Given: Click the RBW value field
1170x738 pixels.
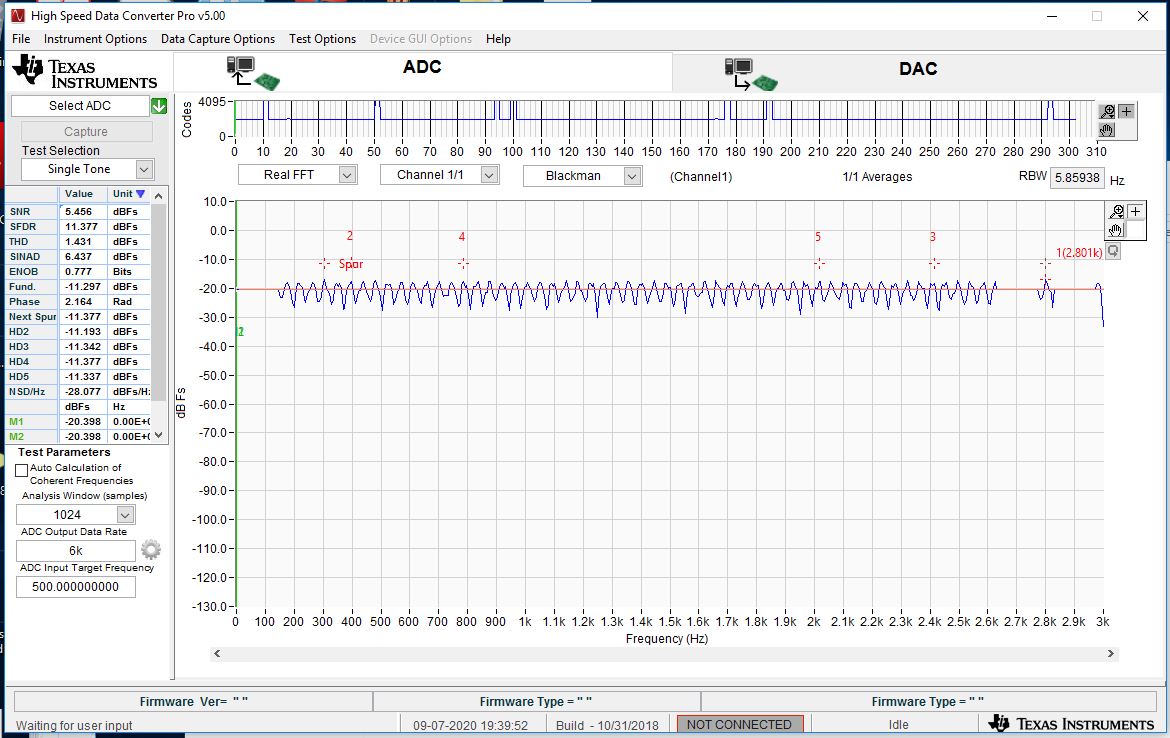Looking at the screenshot, I should [1077, 178].
